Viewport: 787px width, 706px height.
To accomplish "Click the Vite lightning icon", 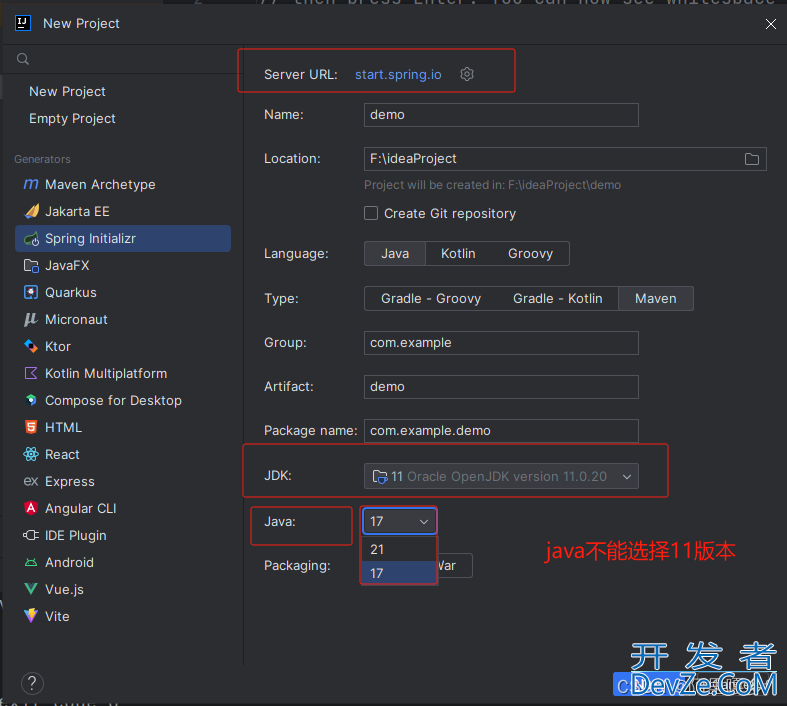I will [x=31, y=616].
